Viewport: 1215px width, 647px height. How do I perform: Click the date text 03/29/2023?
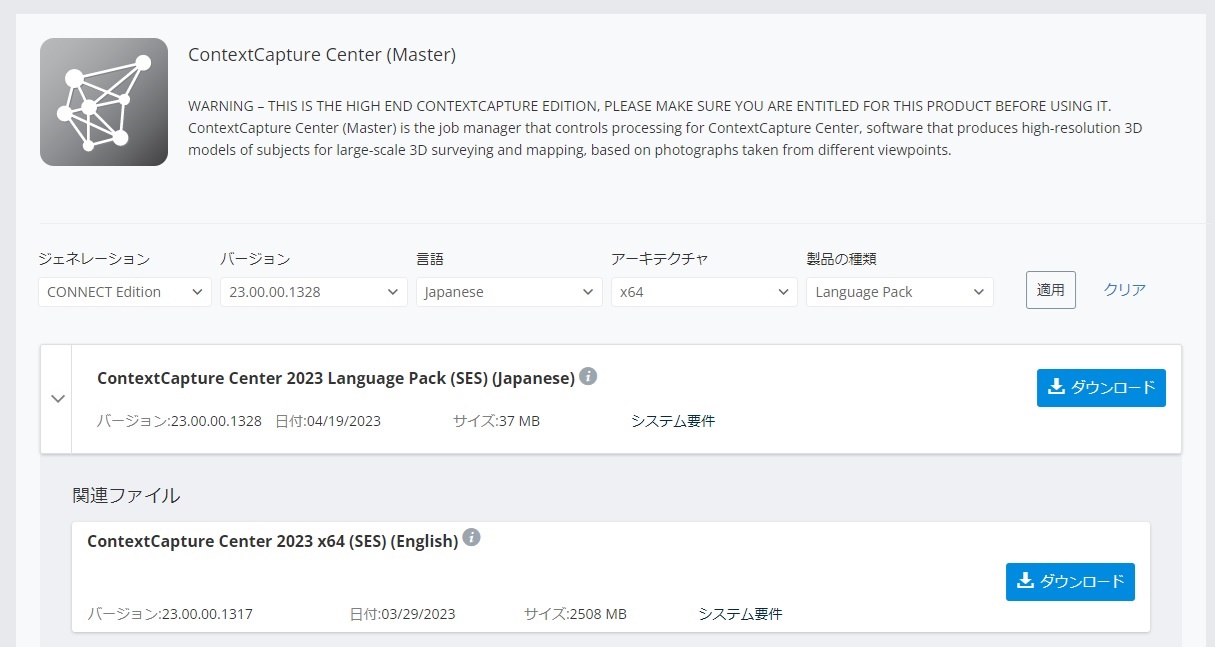click(418, 614)
